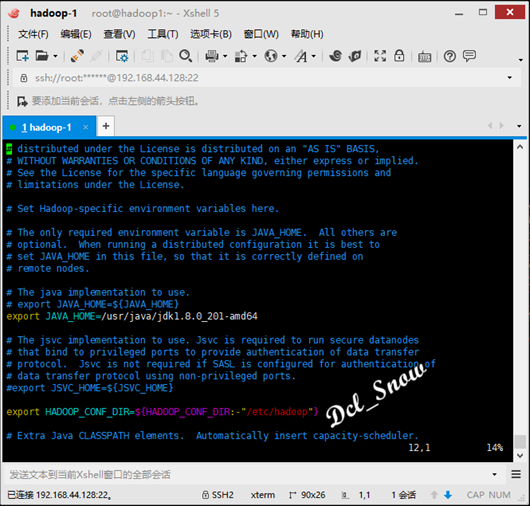Viewport: 530px width, 506px height.
Task: Open the tab list dropdown arrow
Action: (x=519, y=126)
